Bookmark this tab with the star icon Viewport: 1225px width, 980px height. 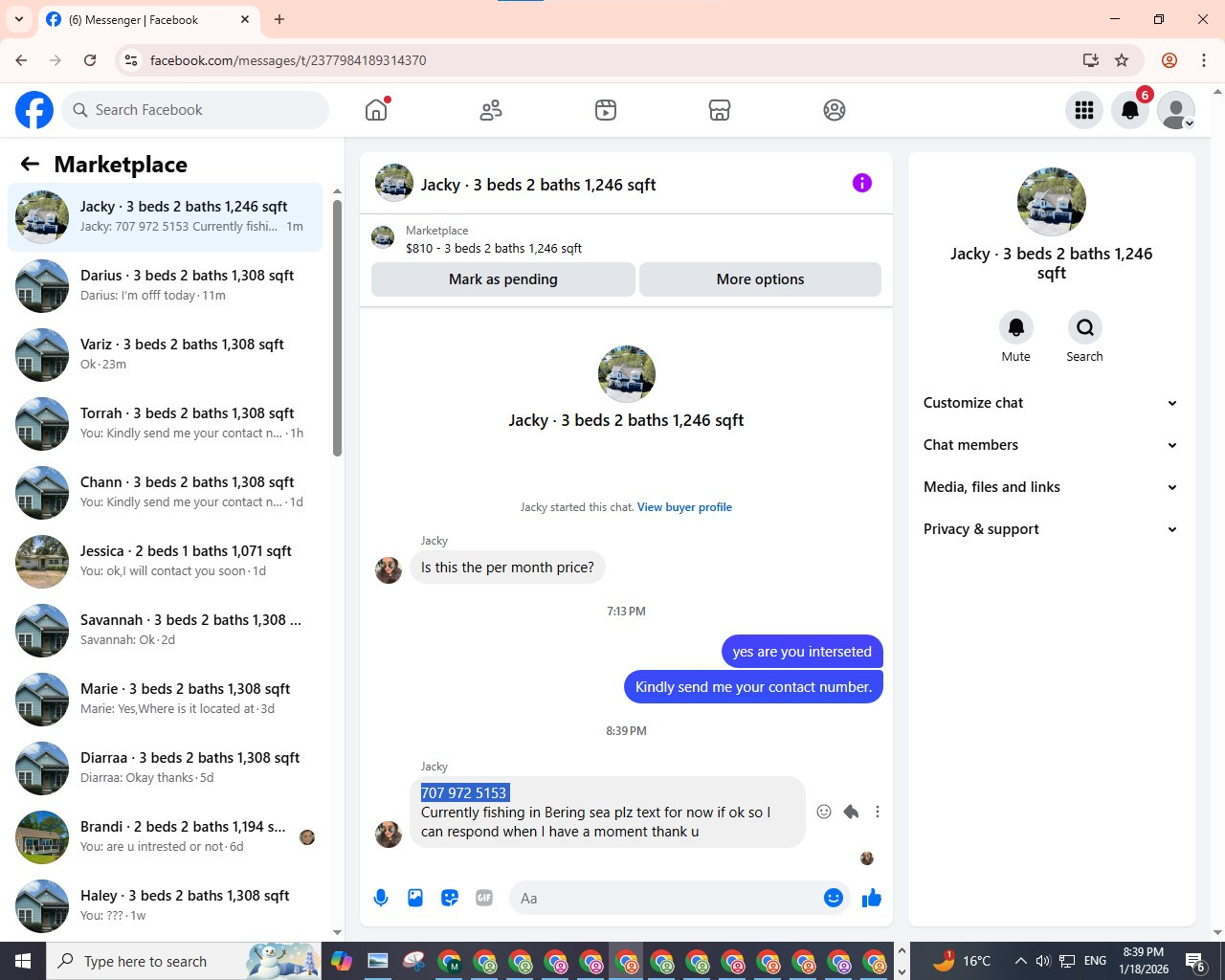coord(1122,60)
